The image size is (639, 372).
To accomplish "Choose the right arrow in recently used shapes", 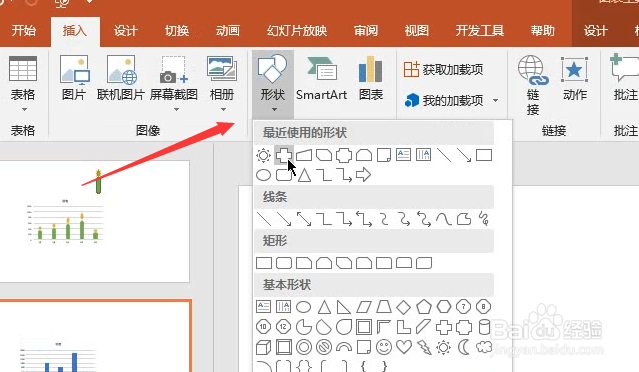I will coord(364,175).
